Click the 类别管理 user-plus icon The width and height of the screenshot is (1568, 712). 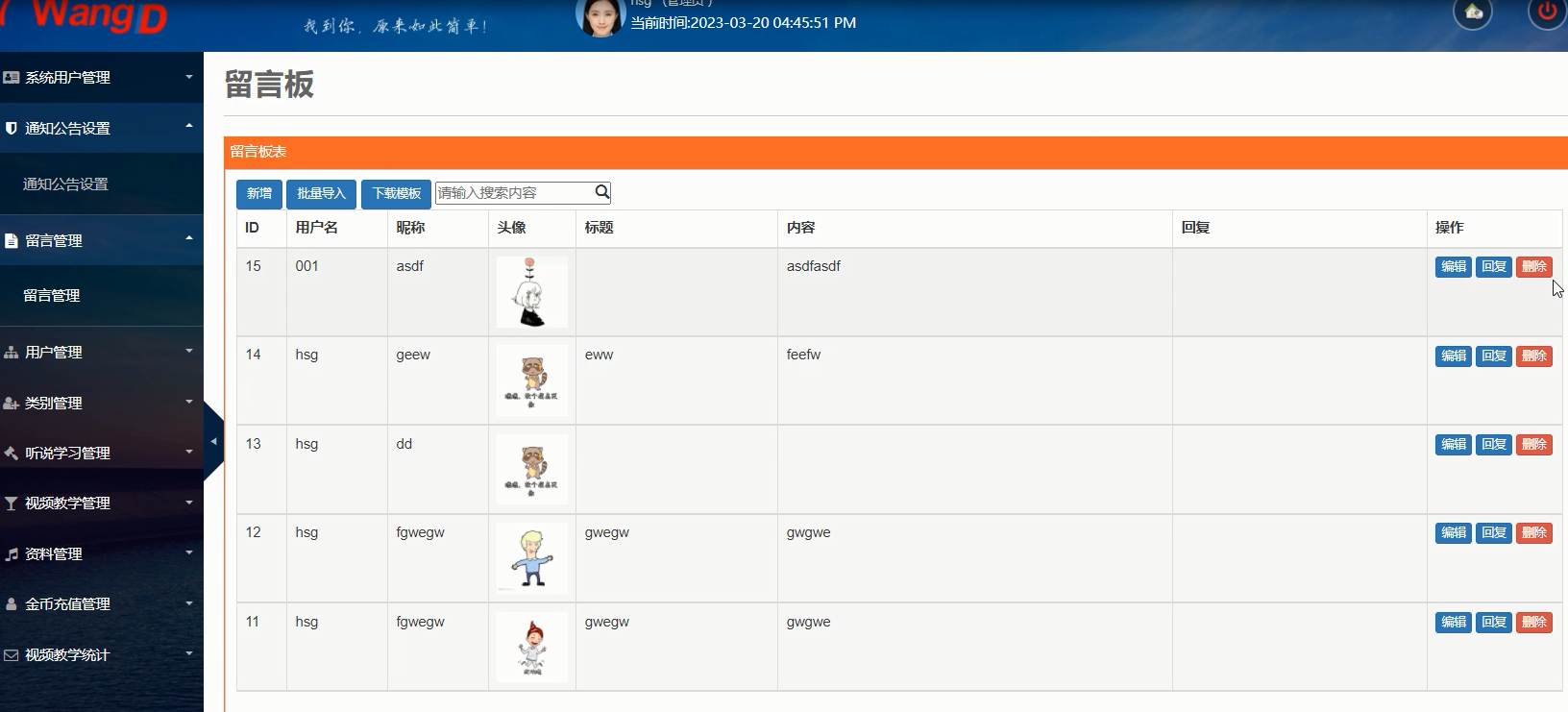pos(12,403)
